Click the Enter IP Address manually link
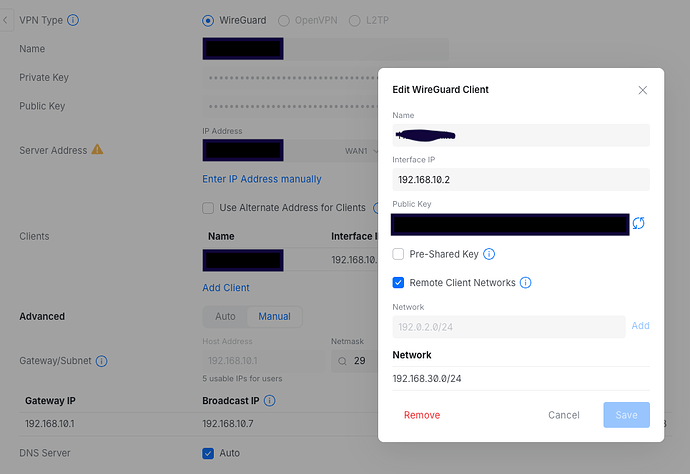This screenshot has height=474, width=690. (262, 179)
